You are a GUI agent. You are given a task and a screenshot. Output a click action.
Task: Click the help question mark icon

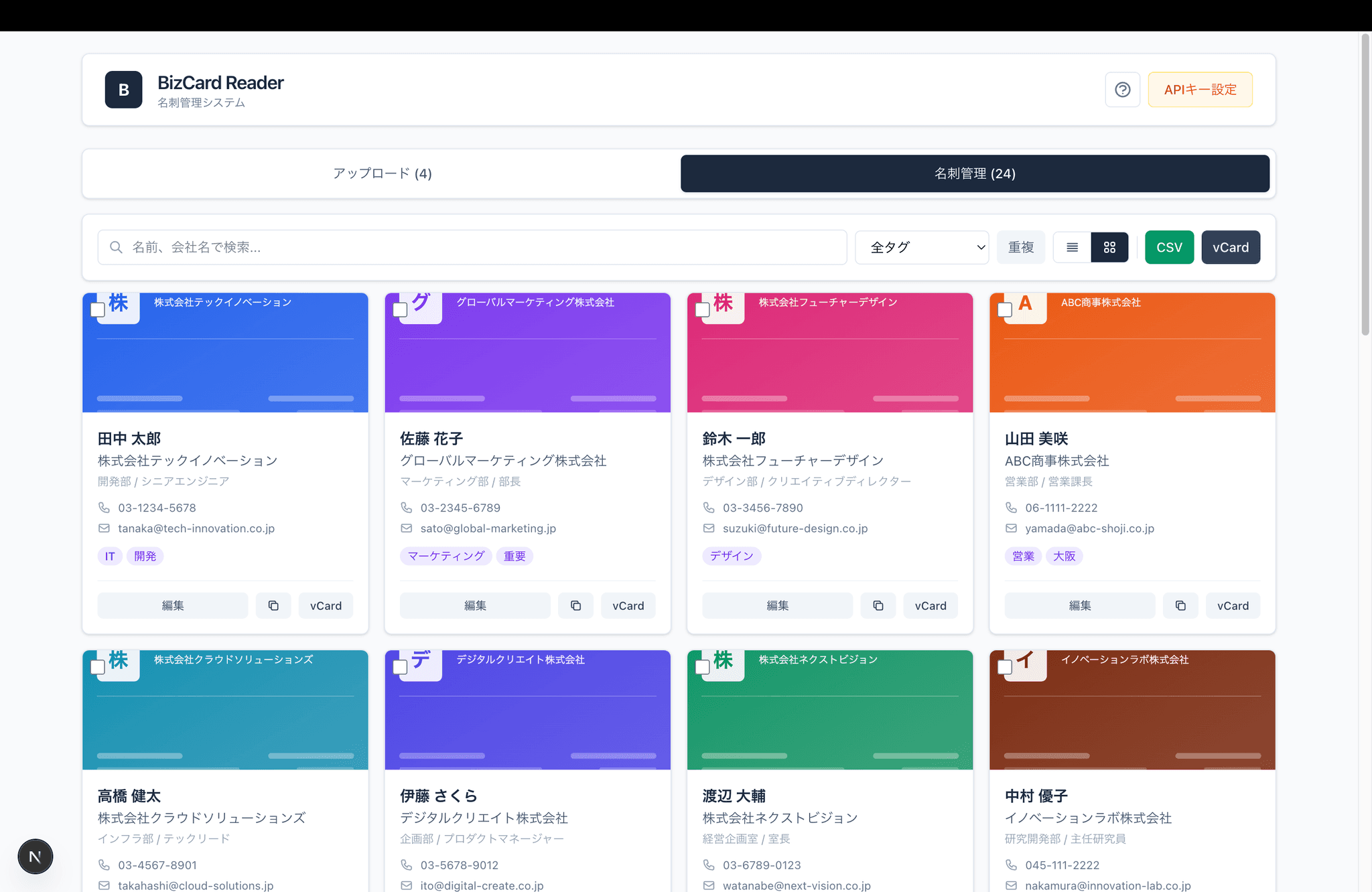(1122, 90)
